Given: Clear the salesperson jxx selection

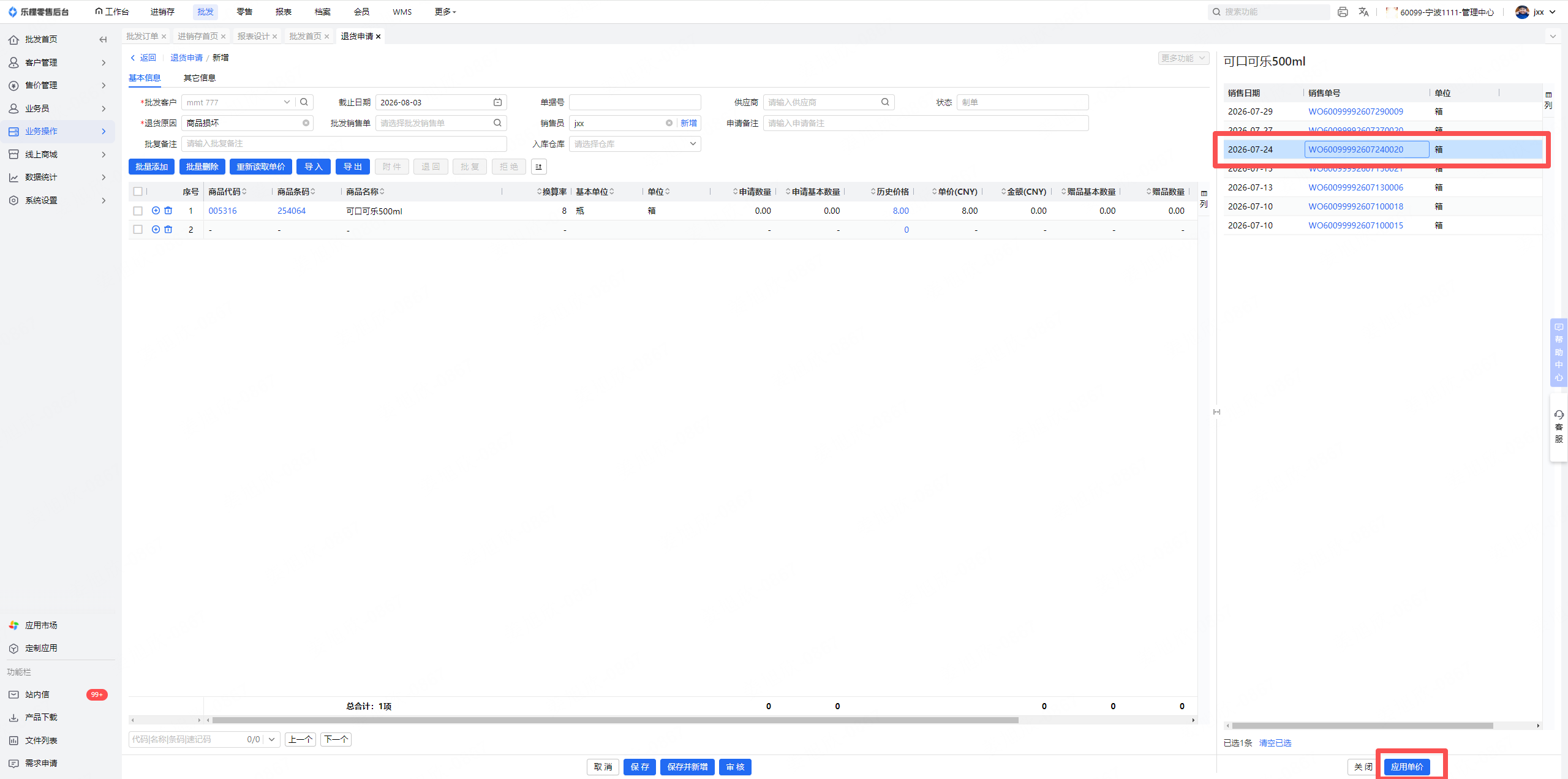Looking at the screenshot, I should 669,123.
